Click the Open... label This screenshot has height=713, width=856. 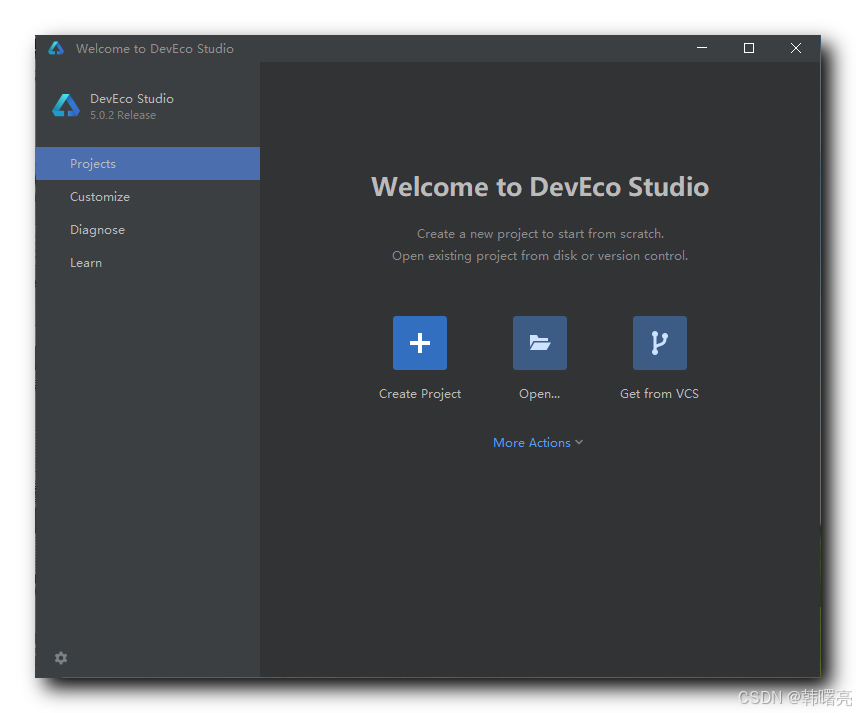[539, 394]
